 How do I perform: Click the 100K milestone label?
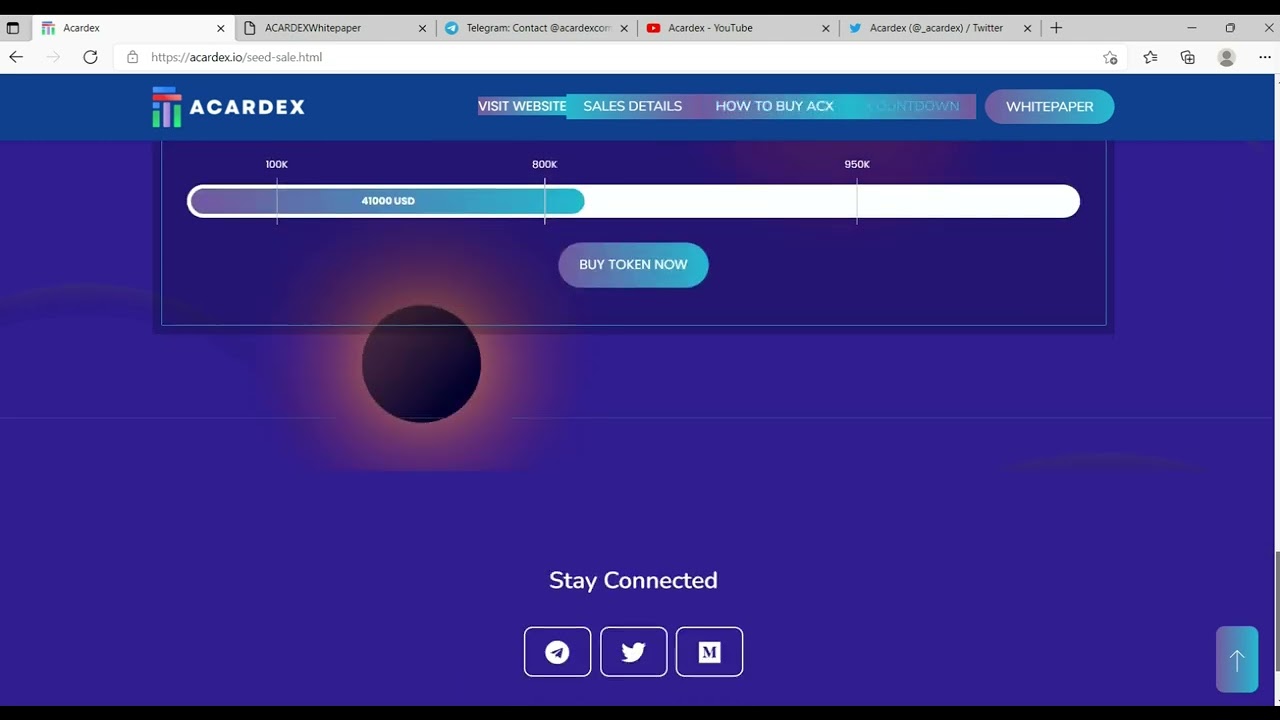pyautogui.click(x=277, y=164)
